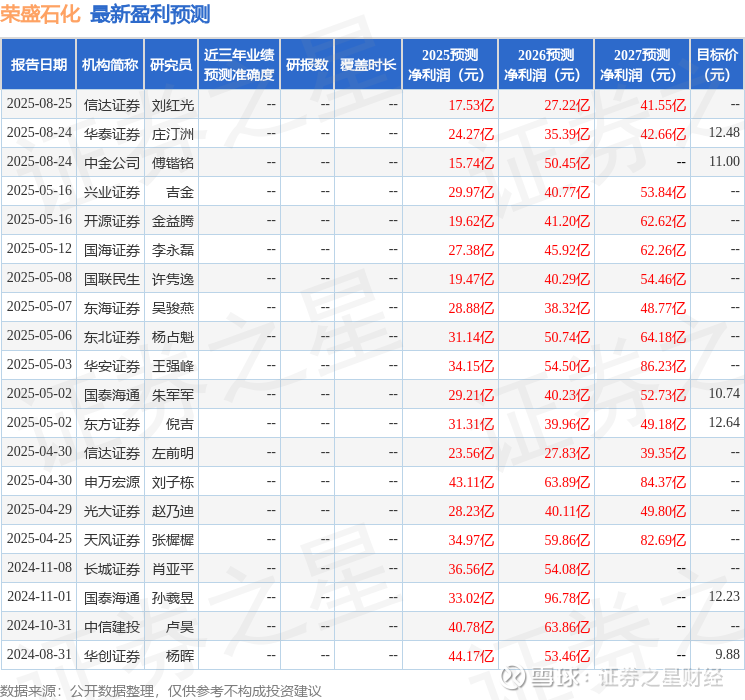This screenshot has height=700, width=745.
Task: Click target price 9.88
Action: 727,654
